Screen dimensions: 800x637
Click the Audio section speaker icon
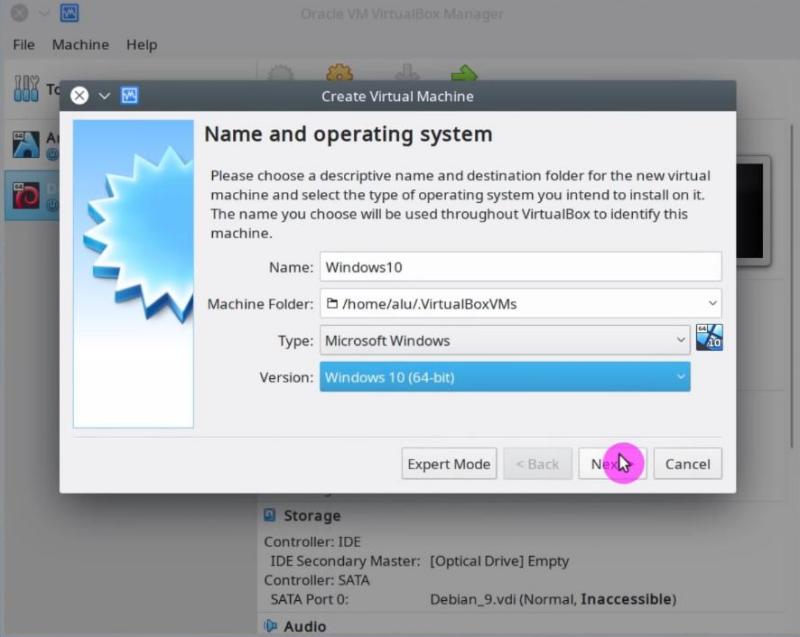(x=270, y=626)
